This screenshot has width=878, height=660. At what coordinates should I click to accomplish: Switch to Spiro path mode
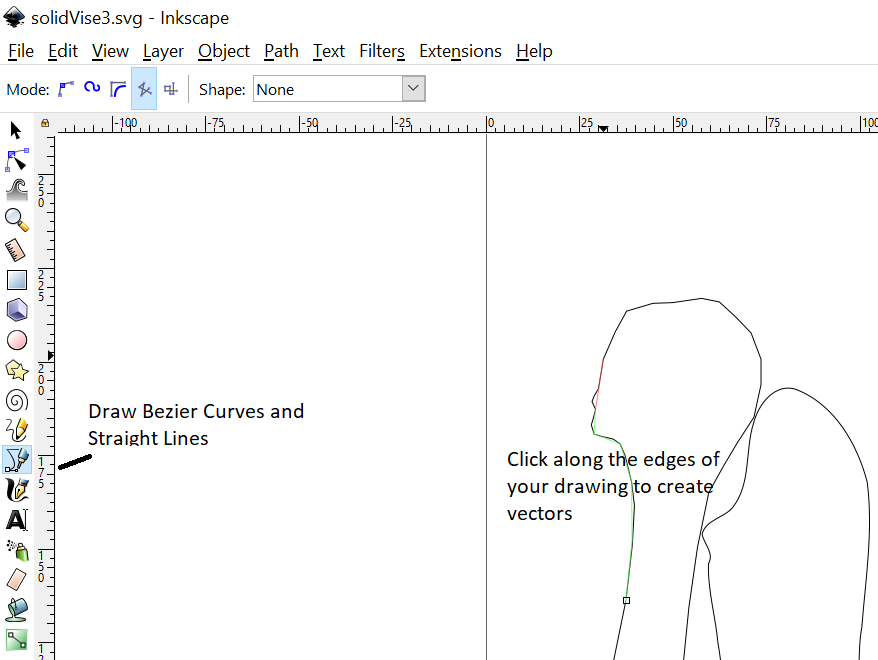coord(91,88)
